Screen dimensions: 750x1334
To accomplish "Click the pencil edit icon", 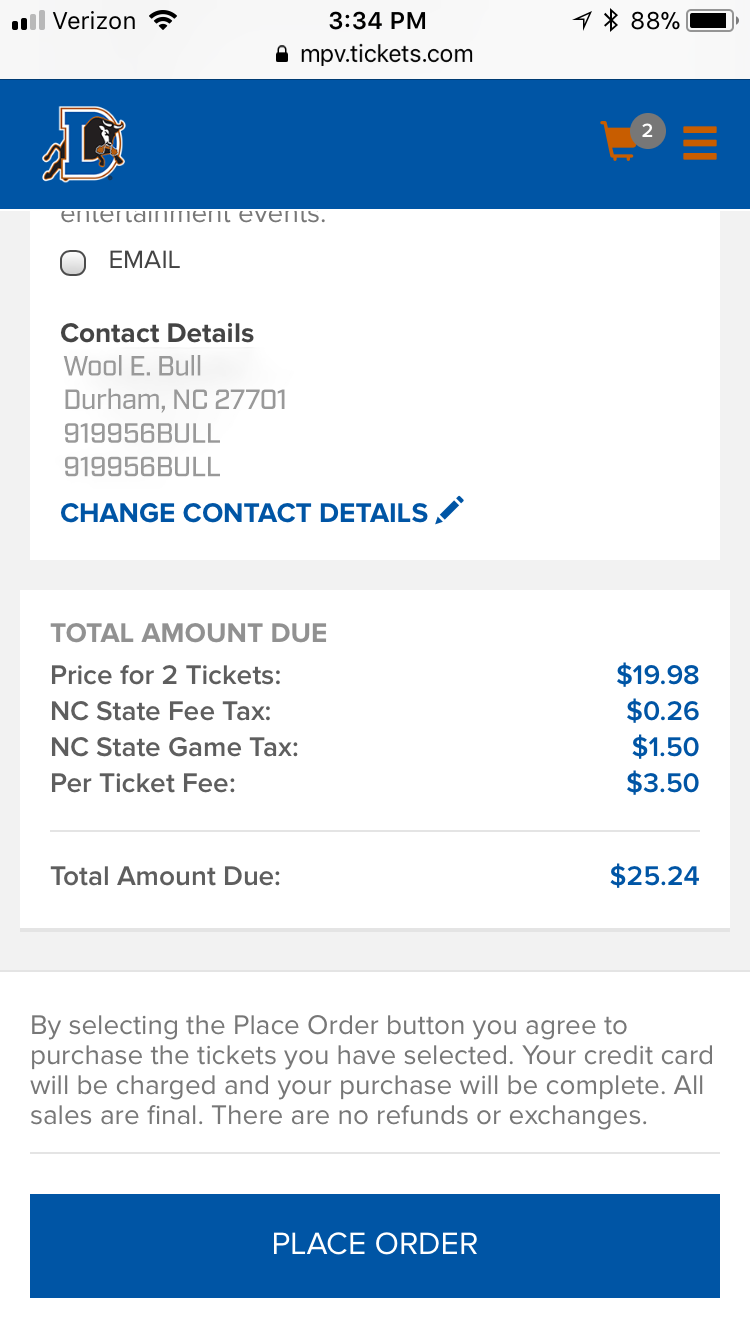I will click(451, 510).
